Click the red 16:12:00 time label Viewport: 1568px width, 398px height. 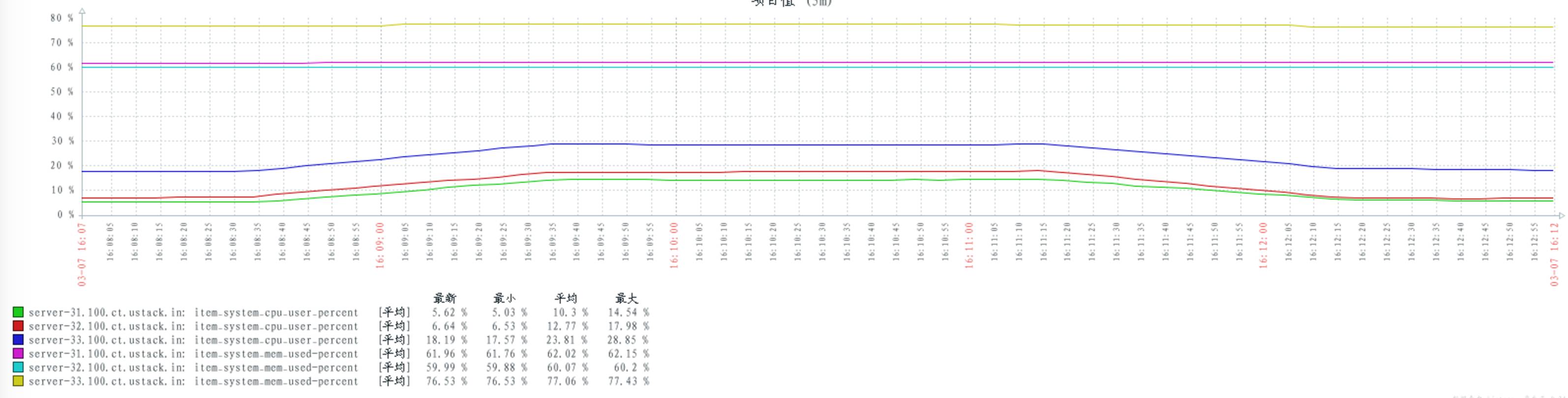1263,245
